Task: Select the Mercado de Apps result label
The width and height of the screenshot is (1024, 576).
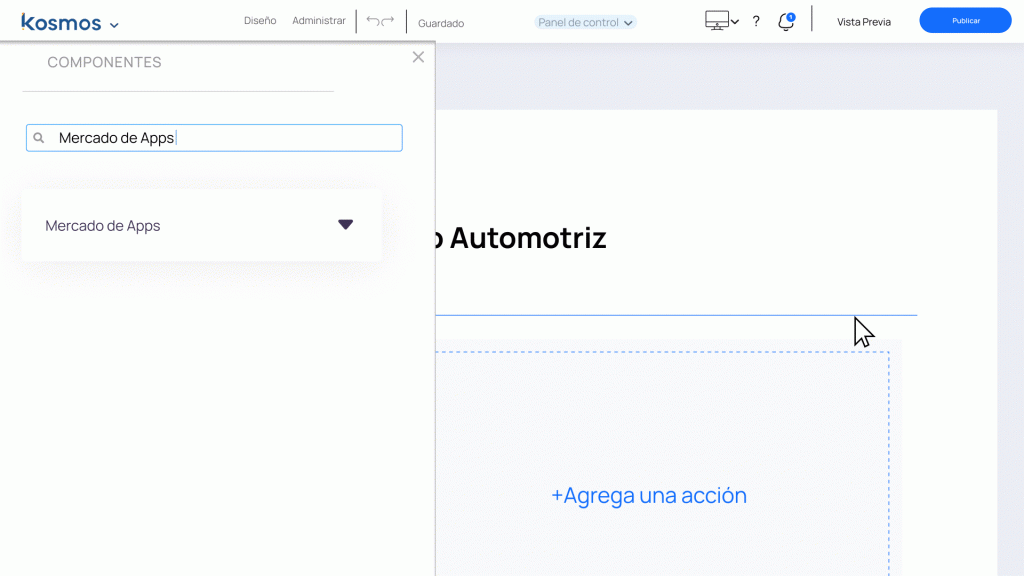Action: [103, 225]
